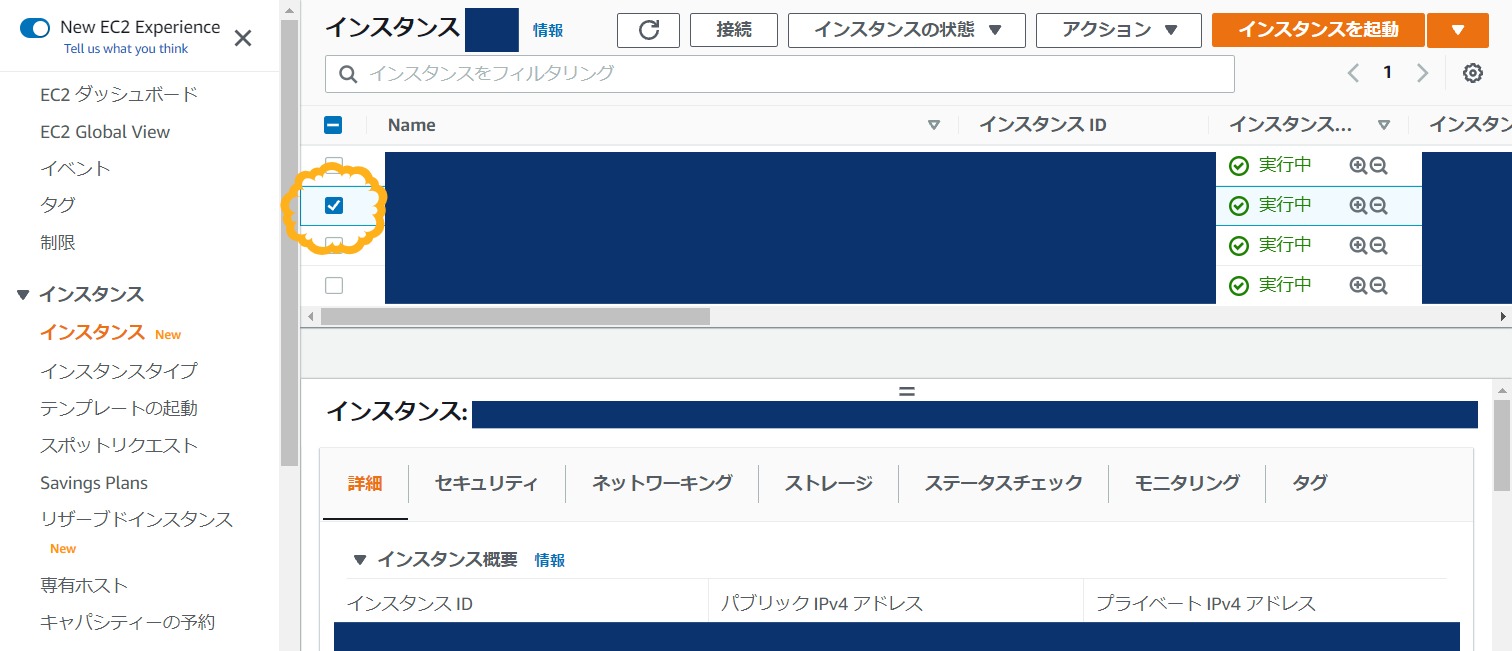Toggle the select-all instances checkbox
Screen dimensions: 1512x651
[332, 124]
